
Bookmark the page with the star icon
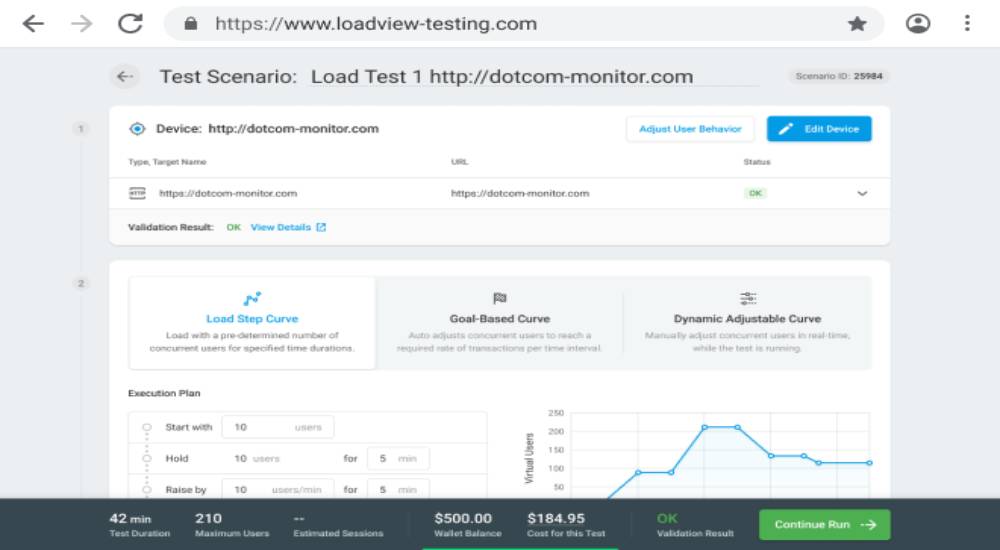(x=857, y=24)
